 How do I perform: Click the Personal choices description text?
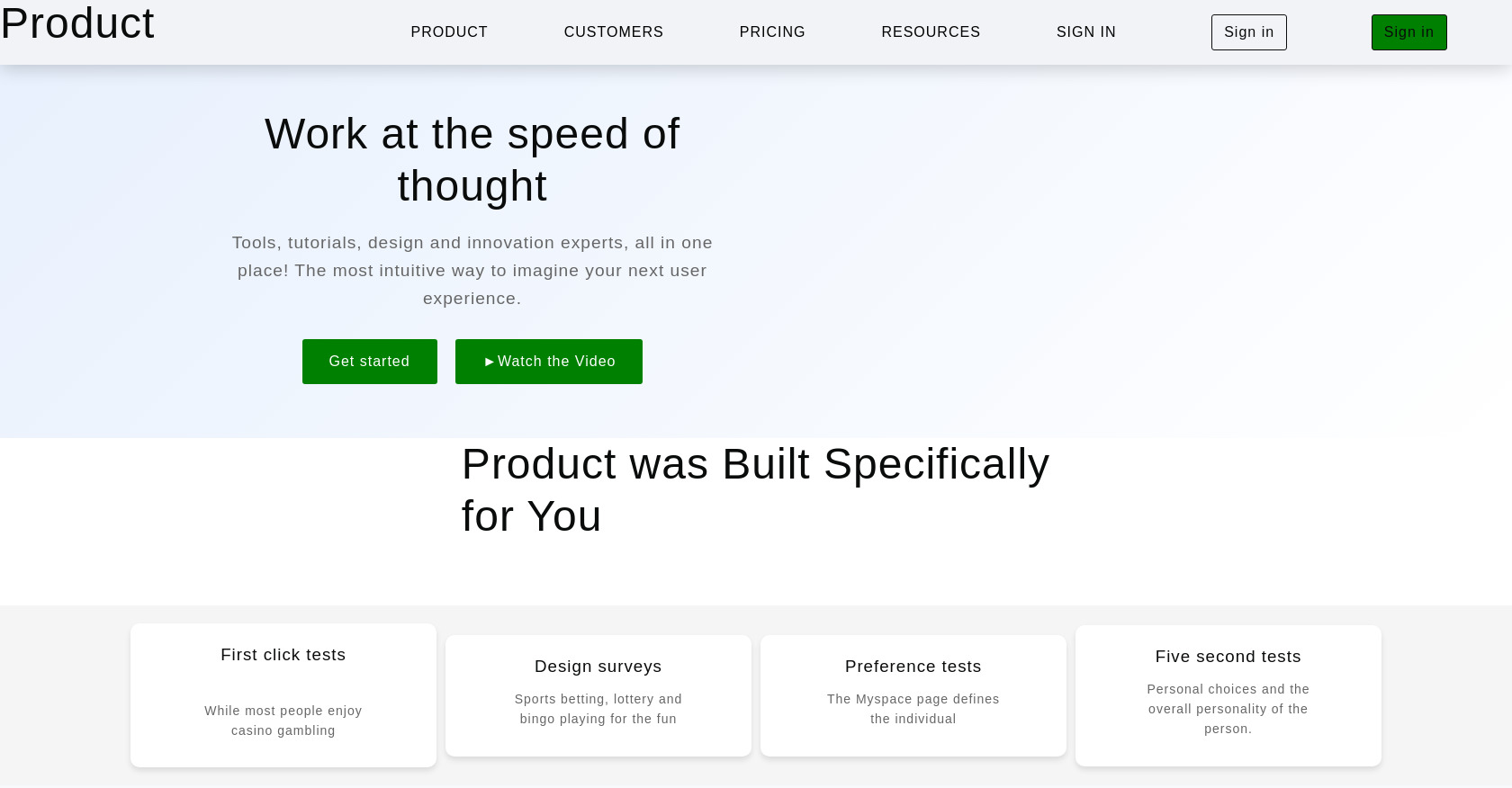[x=1228, y=709]
